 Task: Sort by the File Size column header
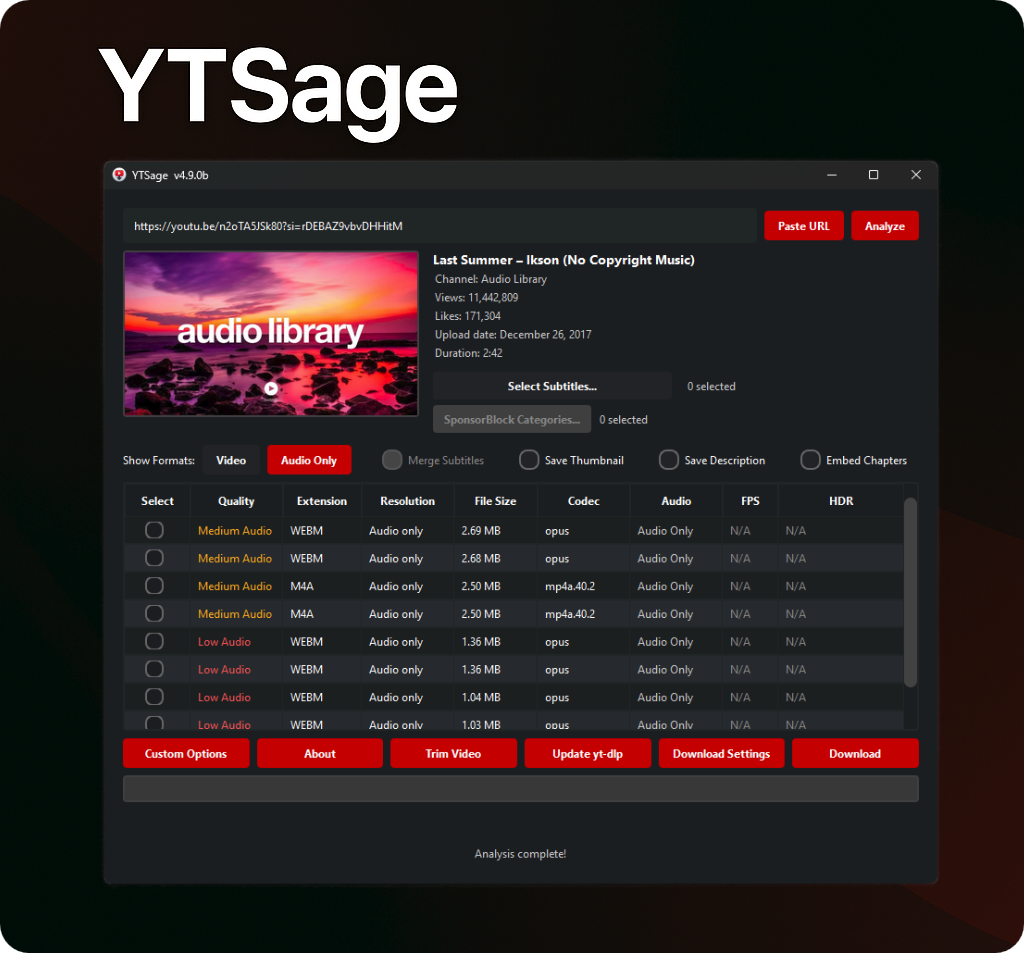click(x=495, y=501)
